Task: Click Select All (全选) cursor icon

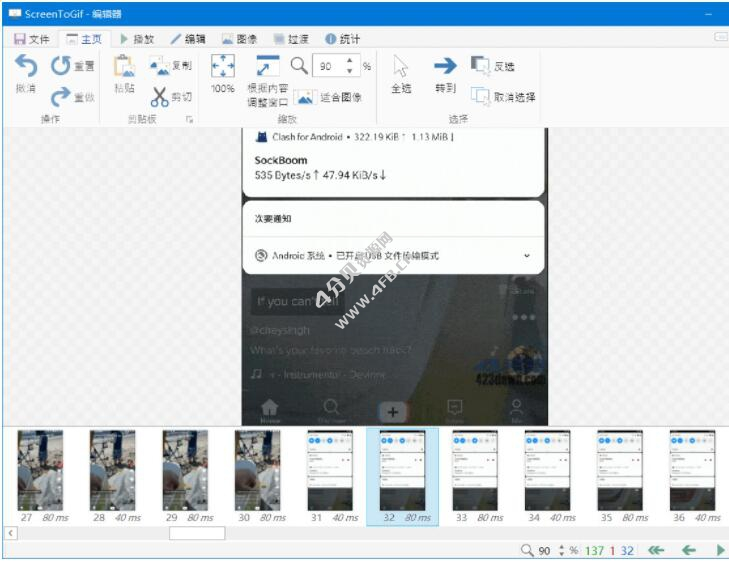Action: [x=401, y=67]
